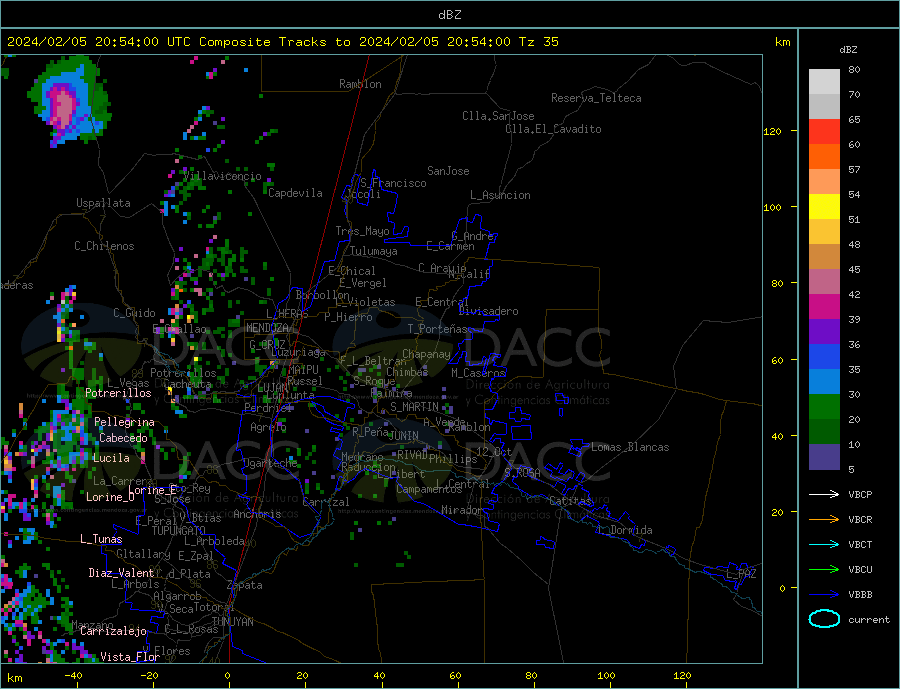This screenshot has width=900, height=689.
Task: Click the 60 tick on the bottom axis
Action: pos(455,675)
